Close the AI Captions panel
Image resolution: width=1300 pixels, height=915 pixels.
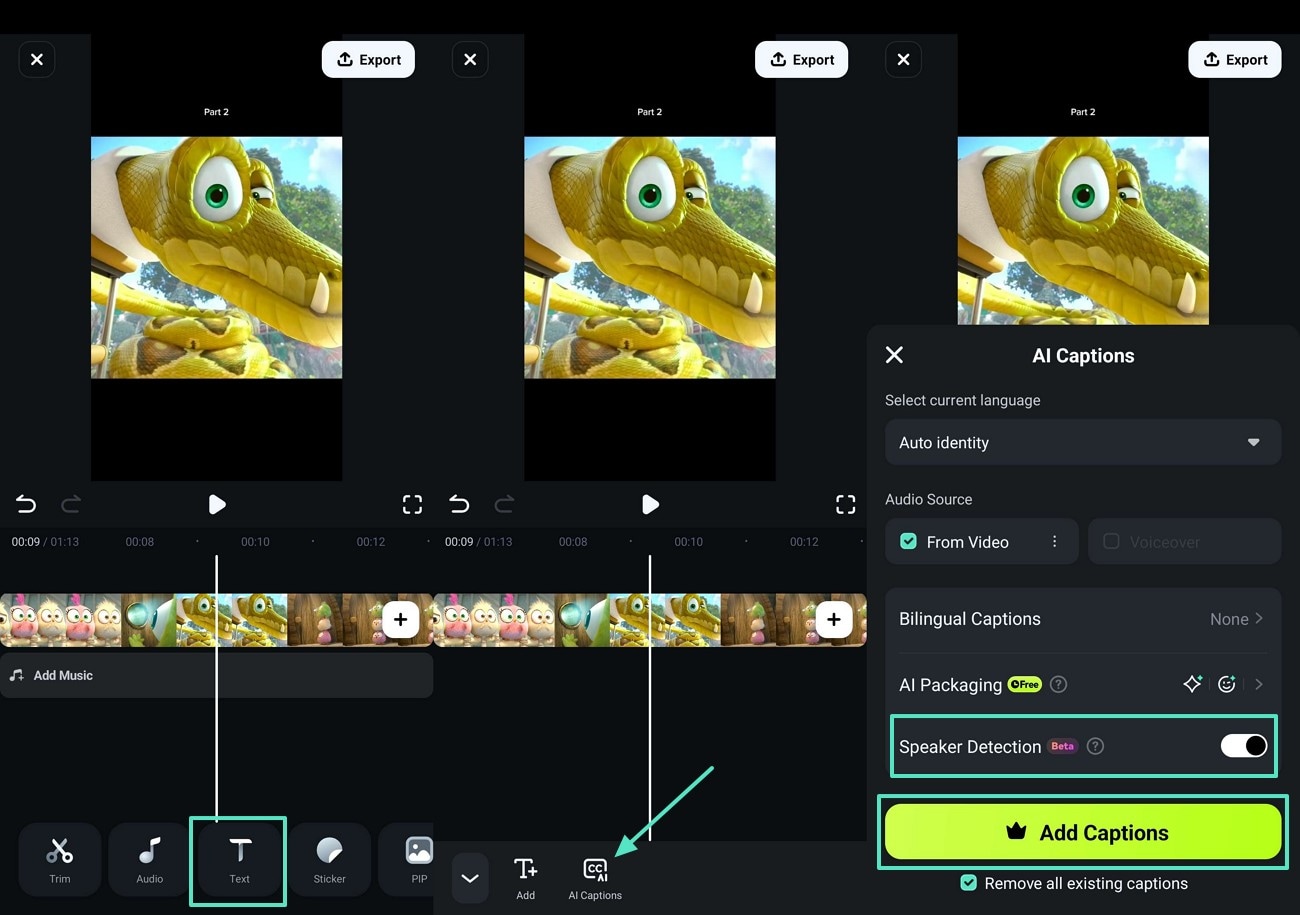pyautogui.click(x=895, y=355)
